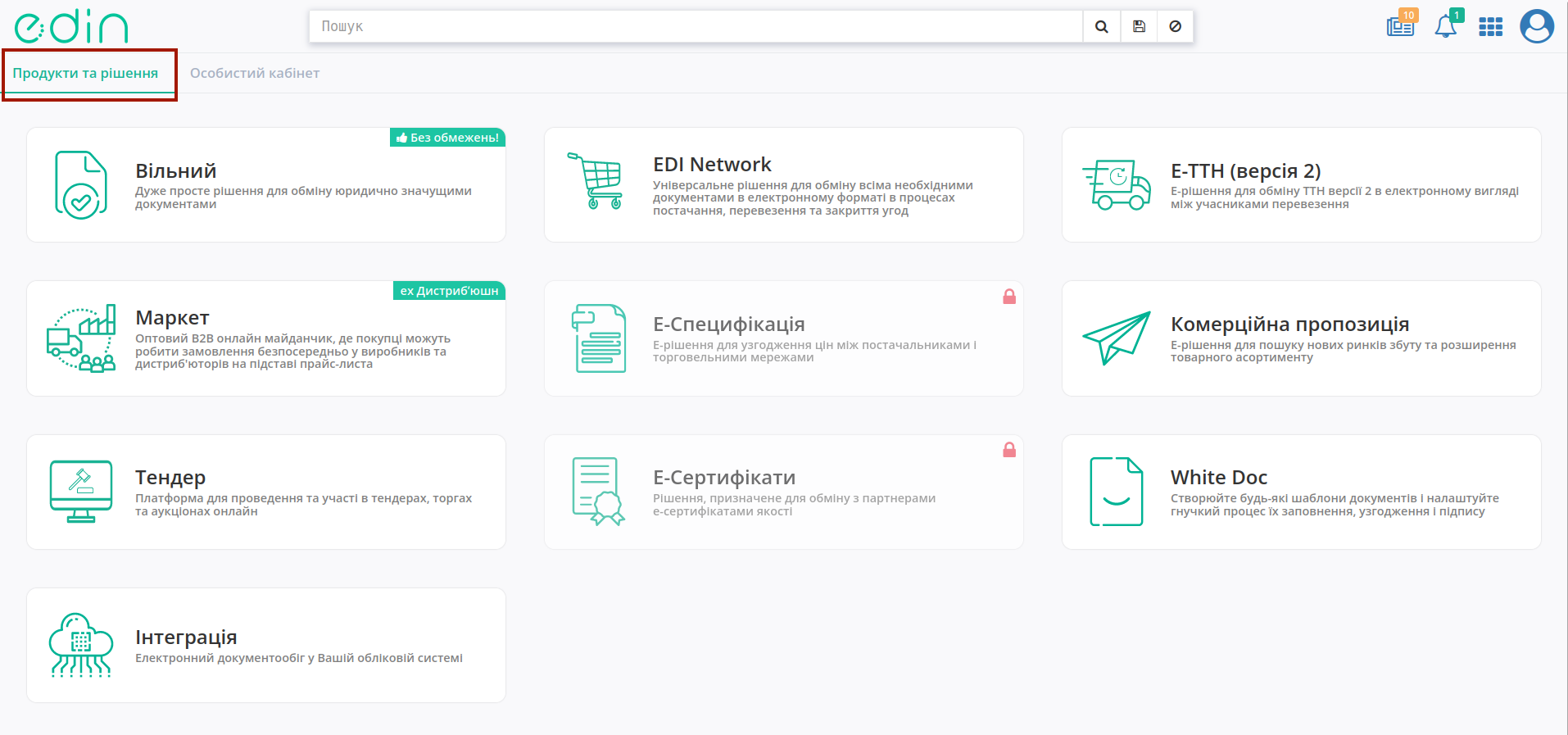Image resolution: width=1568 pixels, height=735 pixels.
Task: Open the apps grid menu
Action: click(1491, 27)
